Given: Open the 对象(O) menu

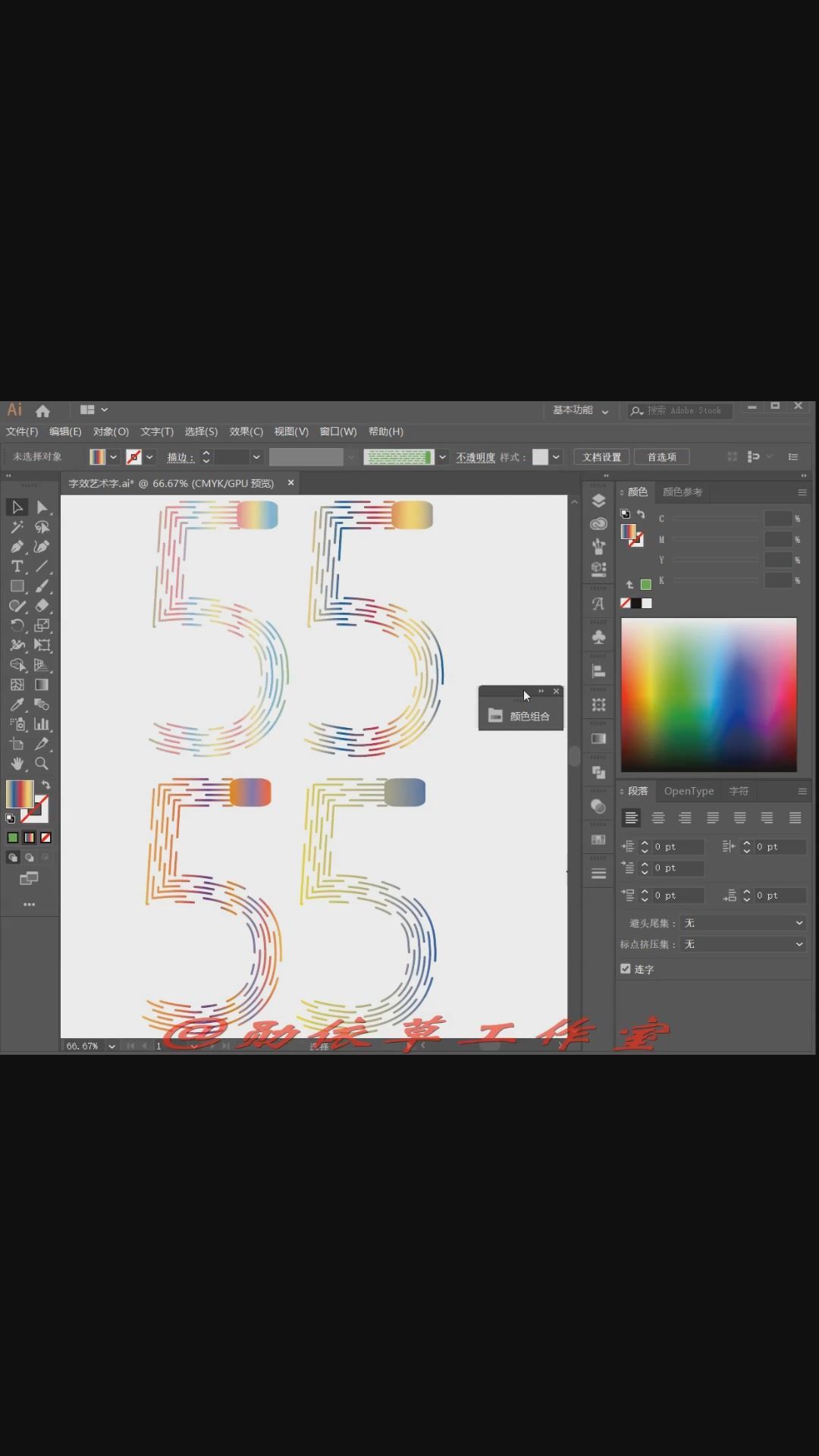Looking at the screenshot, I should [111, 431].
